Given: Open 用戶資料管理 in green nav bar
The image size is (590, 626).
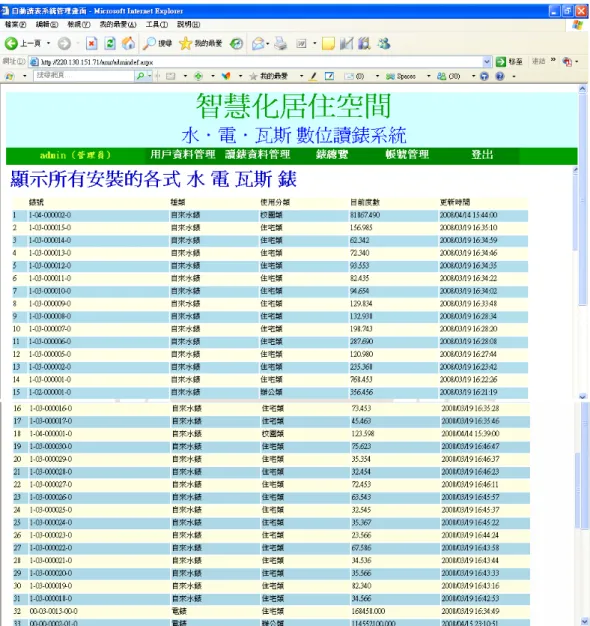Looking at the screenshot, I should 183,155.
